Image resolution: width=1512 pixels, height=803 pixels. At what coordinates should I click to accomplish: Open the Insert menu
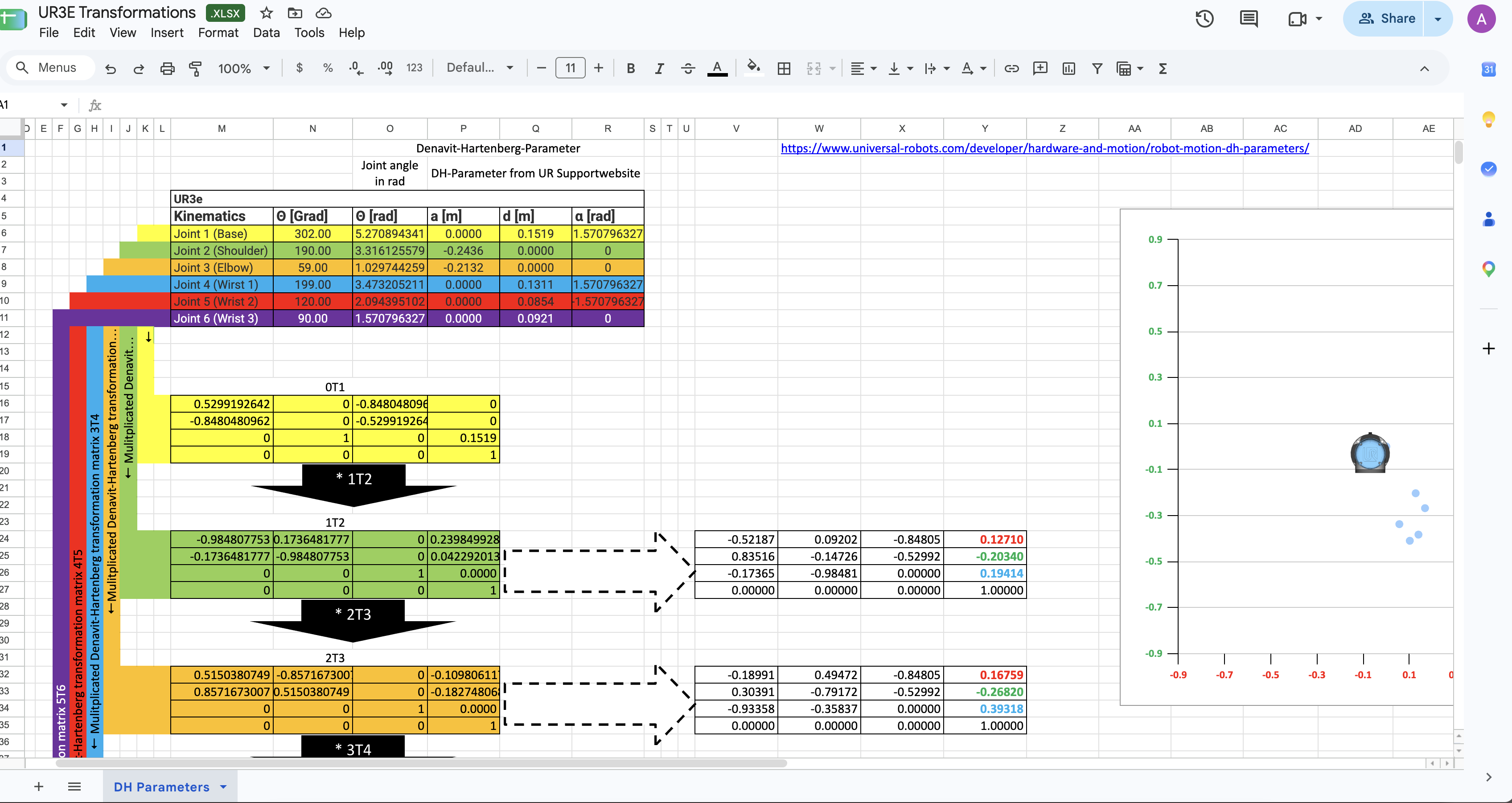tap(167, 33)
